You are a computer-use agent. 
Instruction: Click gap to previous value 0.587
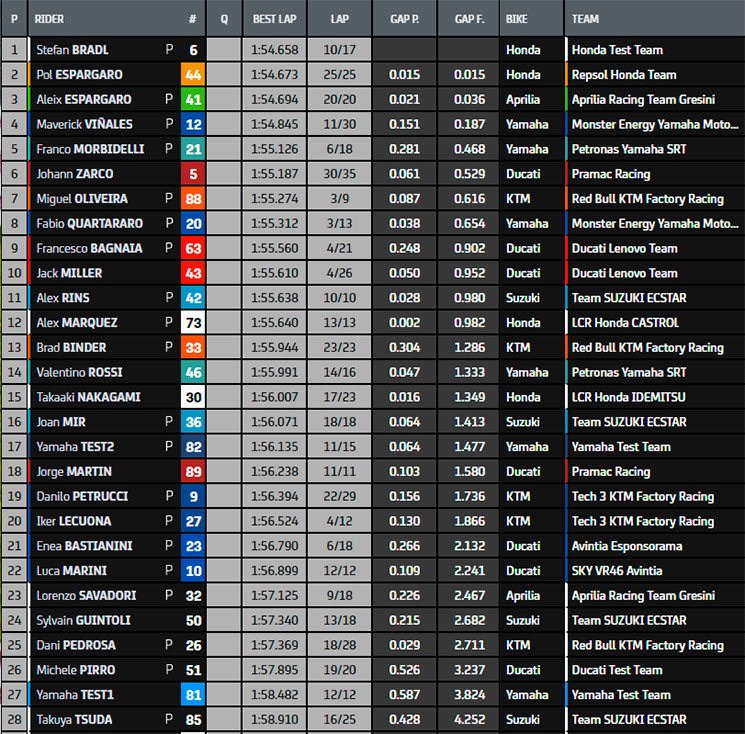coord(404,695)
